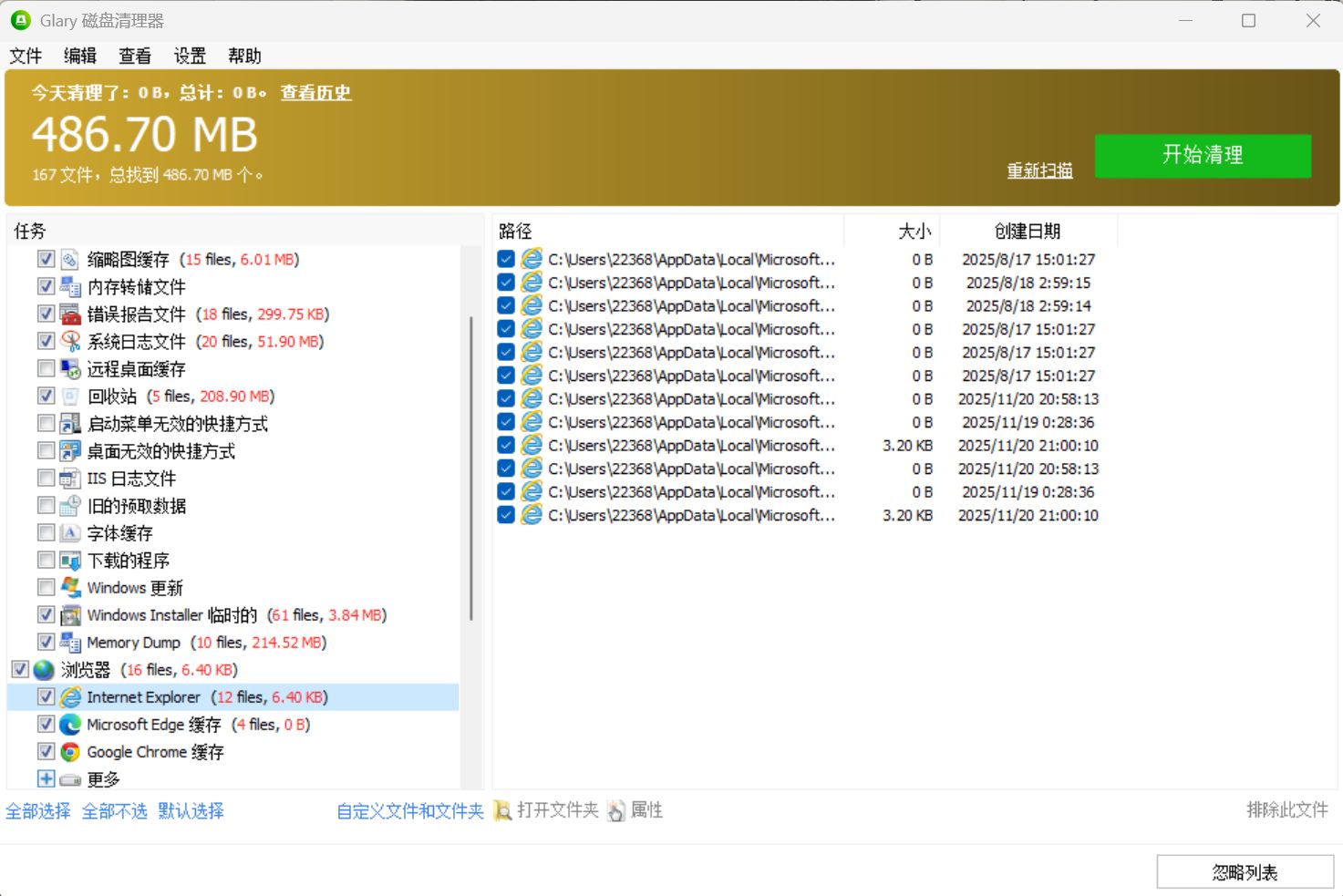Click the 开始清理 button
Viewport: 1343px width, 896px height.
click(x=1202, y=155)
